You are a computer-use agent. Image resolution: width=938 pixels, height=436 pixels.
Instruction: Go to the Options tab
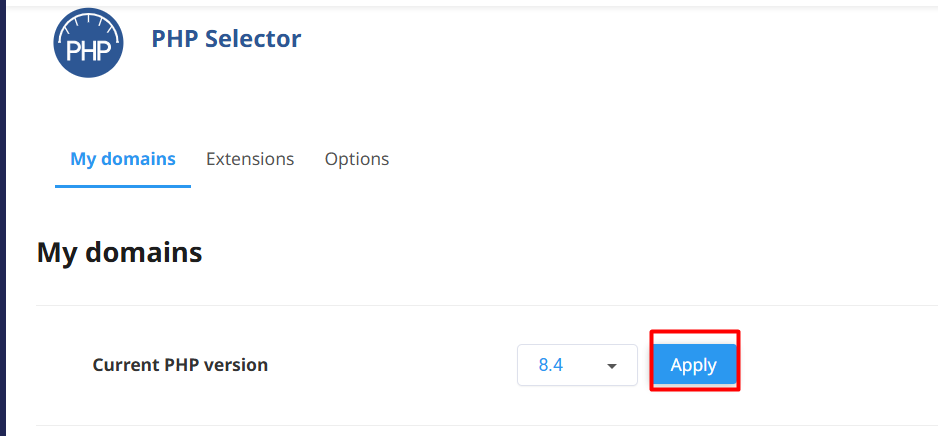pyautogui.click(x=357, y=159)
